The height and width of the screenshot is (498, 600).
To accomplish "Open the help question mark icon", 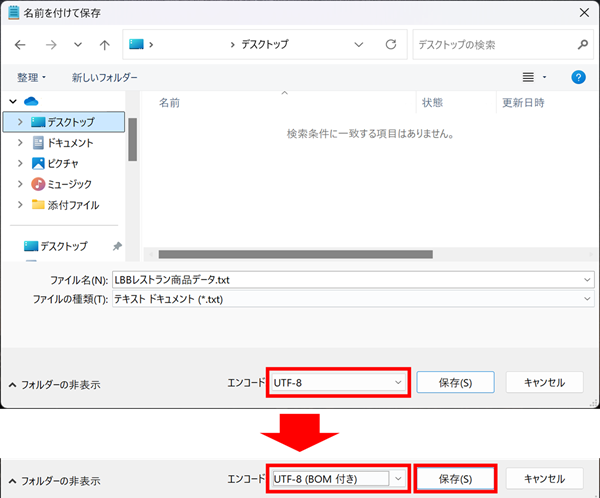I will click(x=577, y=77).
